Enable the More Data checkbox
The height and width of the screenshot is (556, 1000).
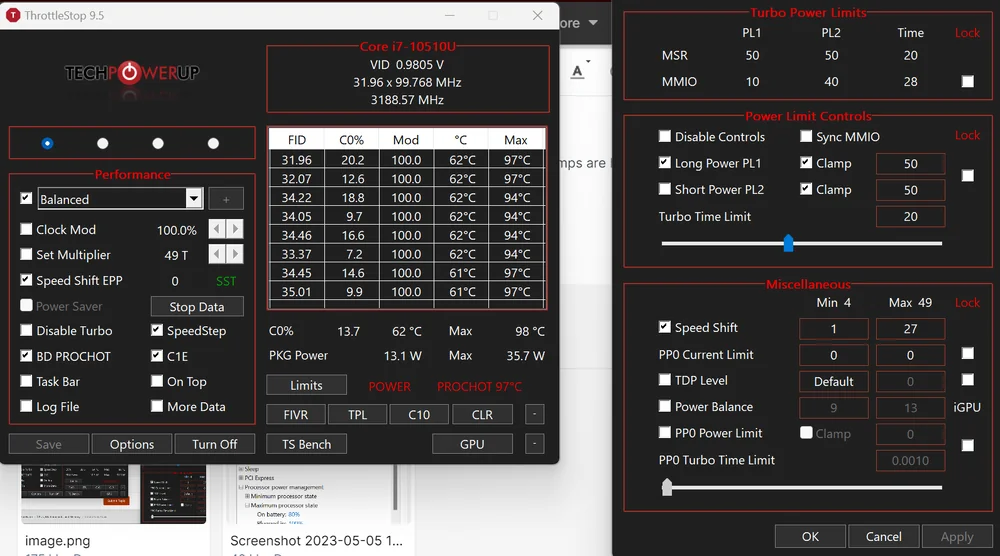157,406
